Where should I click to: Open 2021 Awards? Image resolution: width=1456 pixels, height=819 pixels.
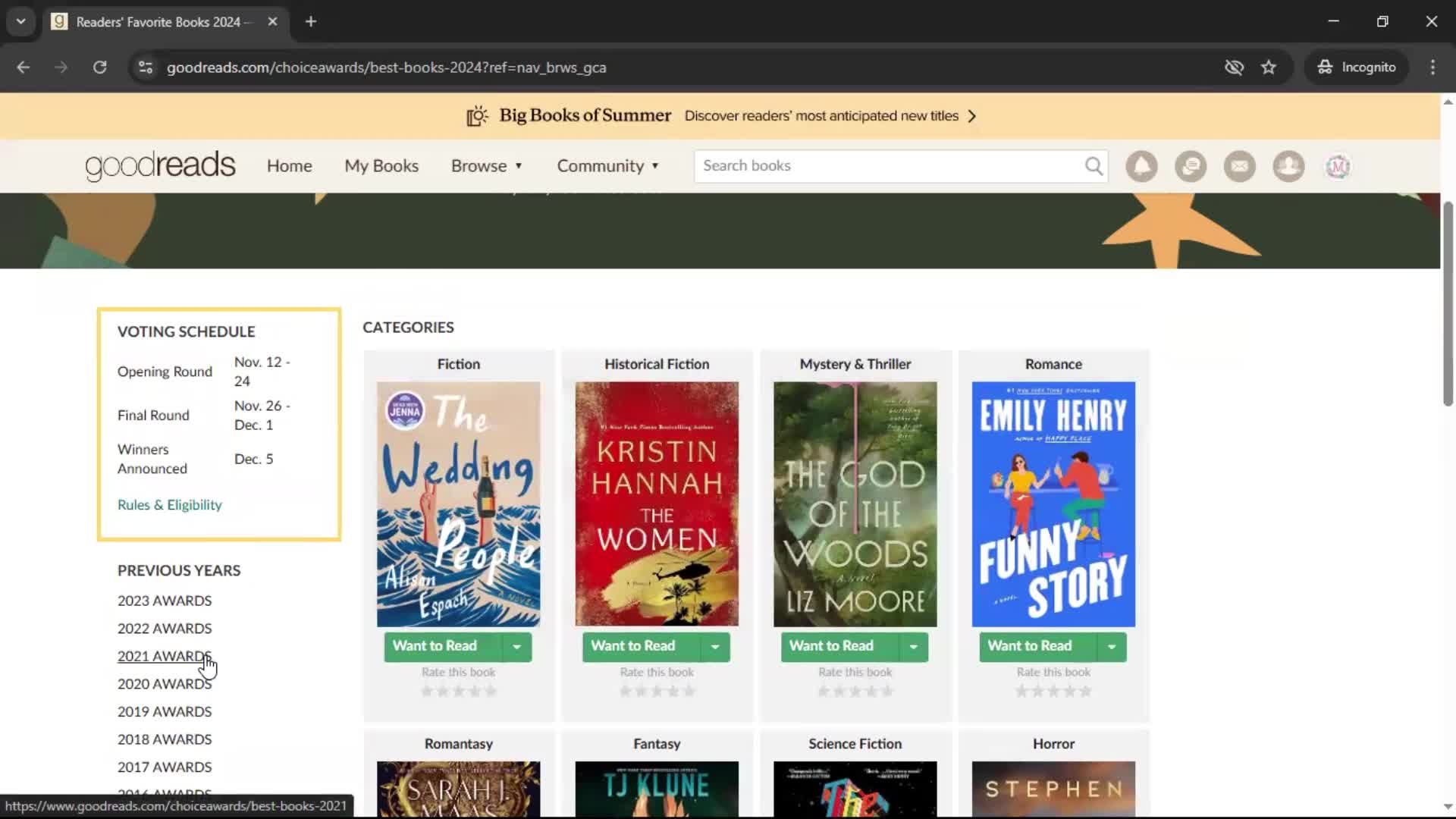(x=165, y=656)
